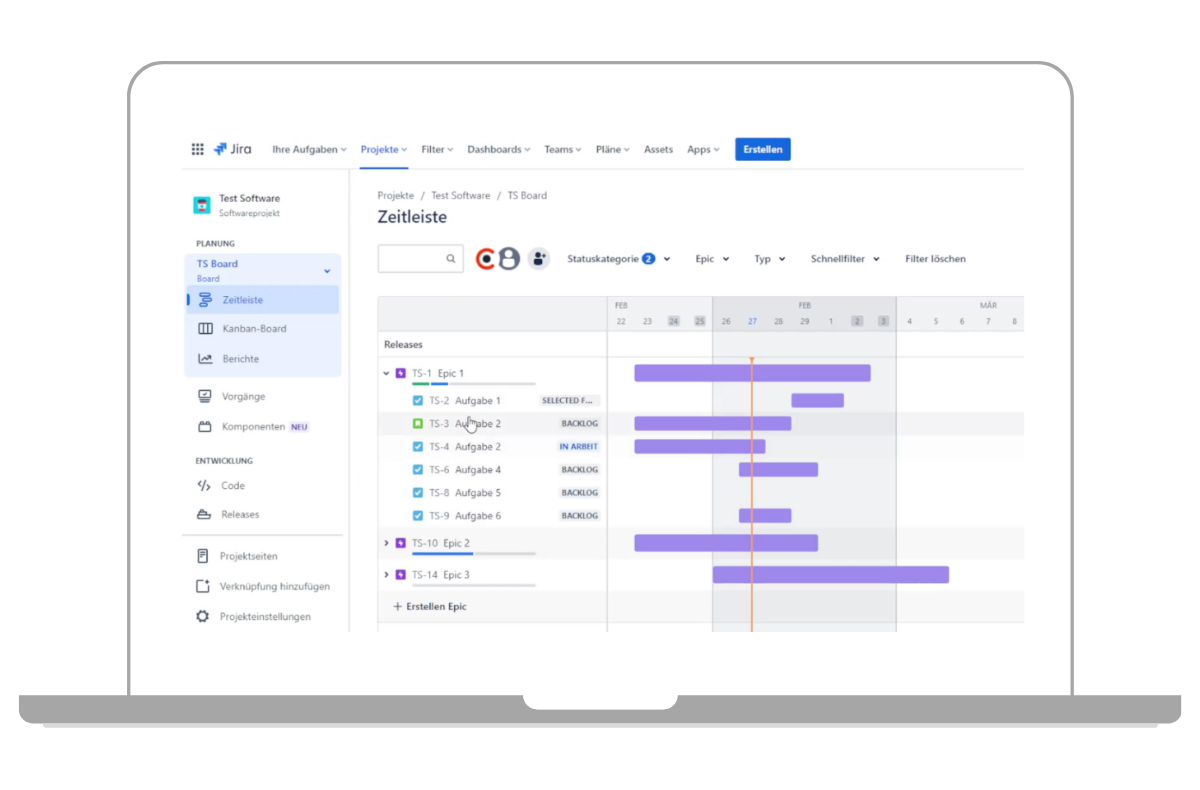Open Projekteinstellungen gear item
The image size is (1200, 790).
pos(264,617)
